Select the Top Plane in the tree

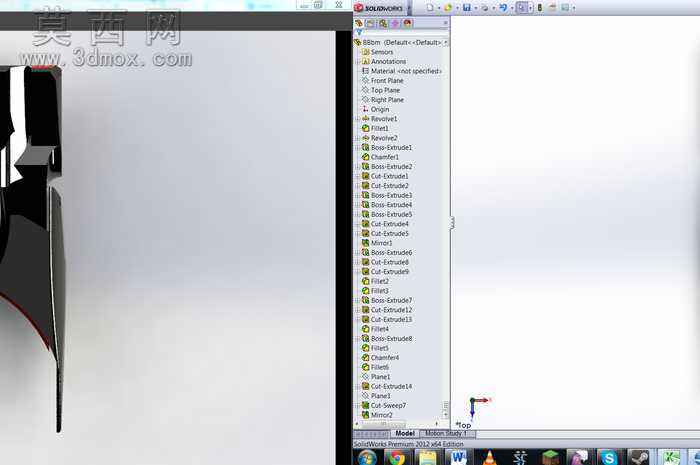[381, 90]
